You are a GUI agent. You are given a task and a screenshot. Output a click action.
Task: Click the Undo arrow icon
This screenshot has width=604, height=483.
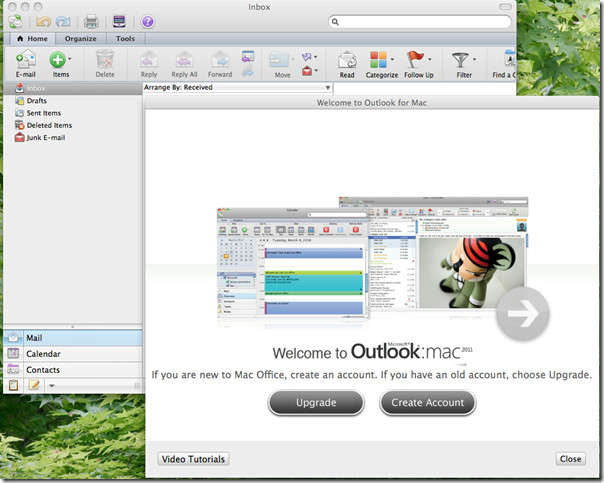click(x=43, y=22)
